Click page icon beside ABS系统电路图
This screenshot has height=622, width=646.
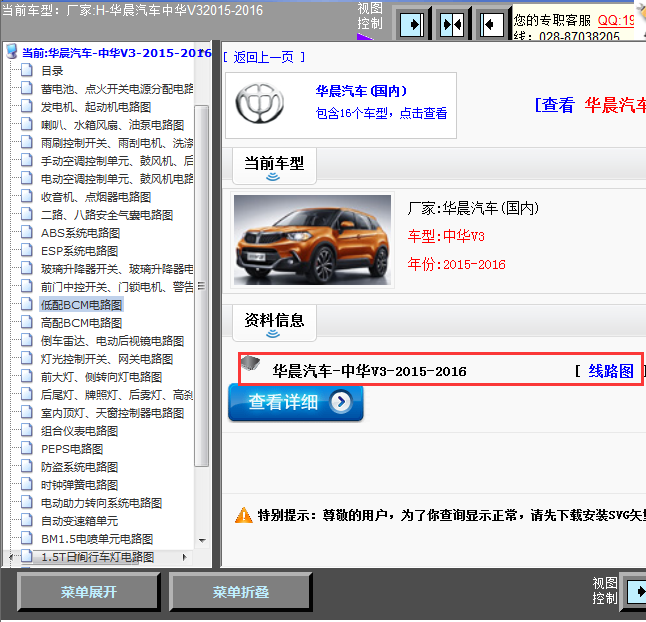click(x=27, y=232)
